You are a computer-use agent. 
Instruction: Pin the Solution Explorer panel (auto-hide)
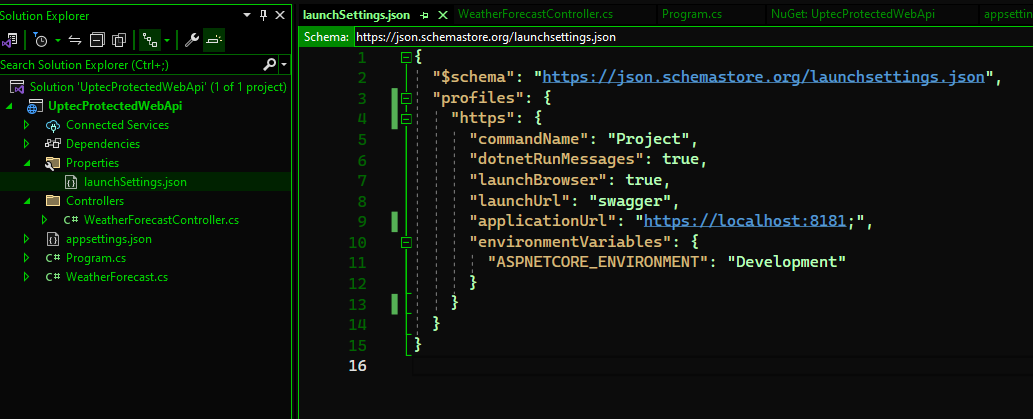263,15
